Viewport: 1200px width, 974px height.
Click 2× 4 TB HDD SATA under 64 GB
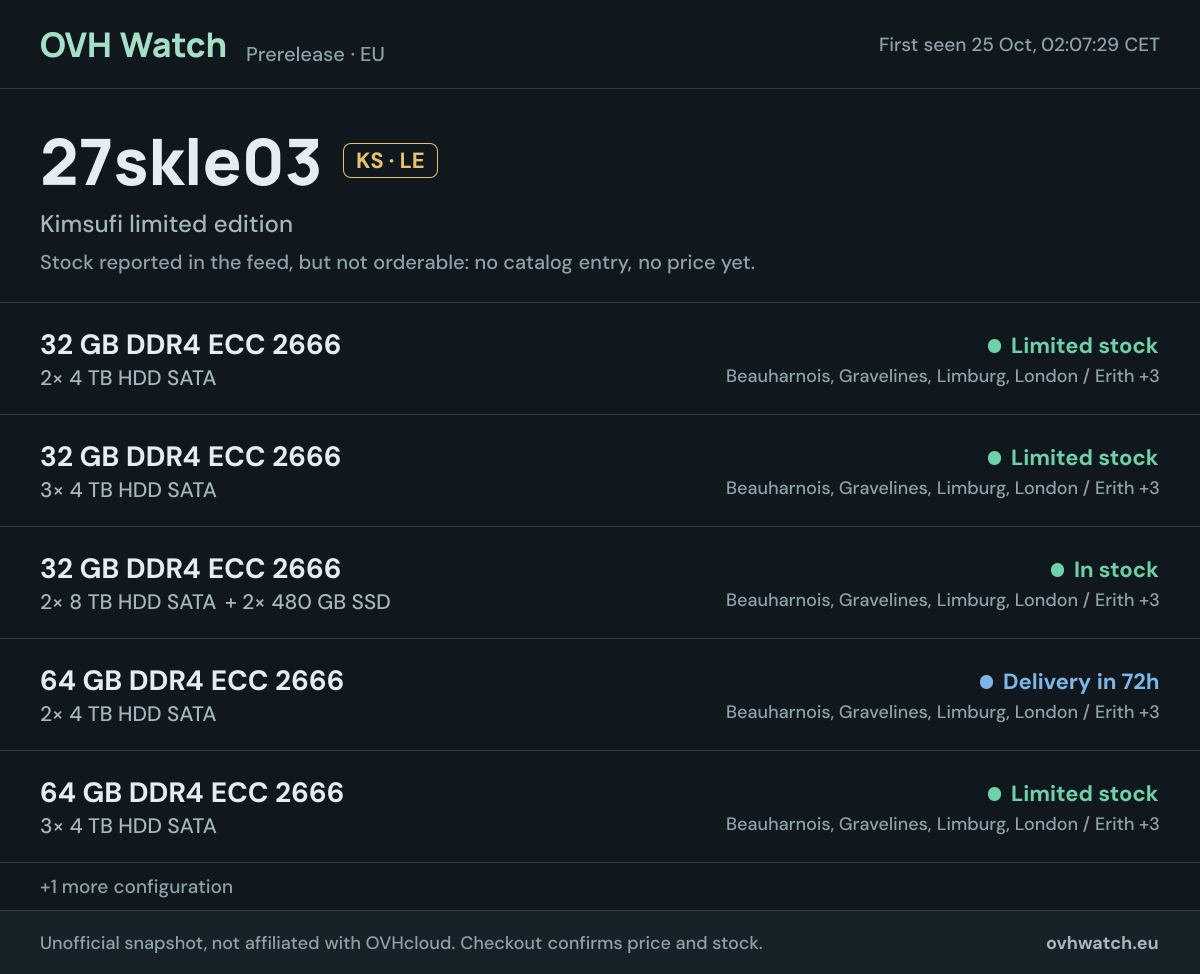point(128,714)
